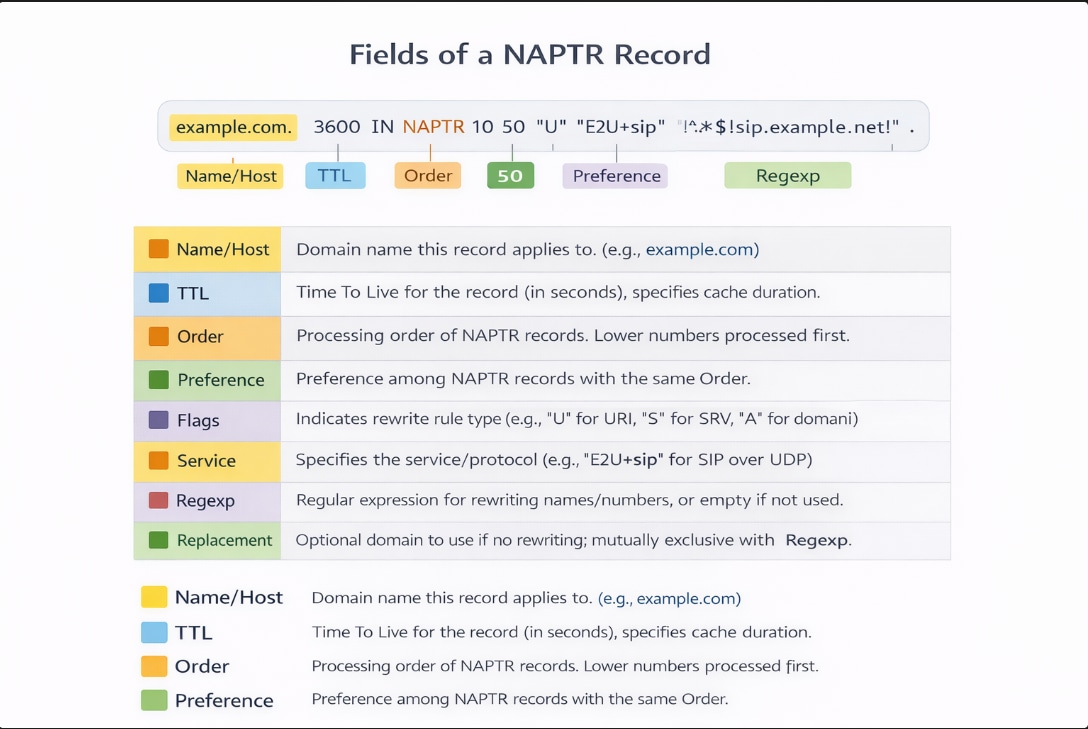
Task: Select the orange square icon in the Order table row
Action: pyautogui.click(x=158, y=337)
